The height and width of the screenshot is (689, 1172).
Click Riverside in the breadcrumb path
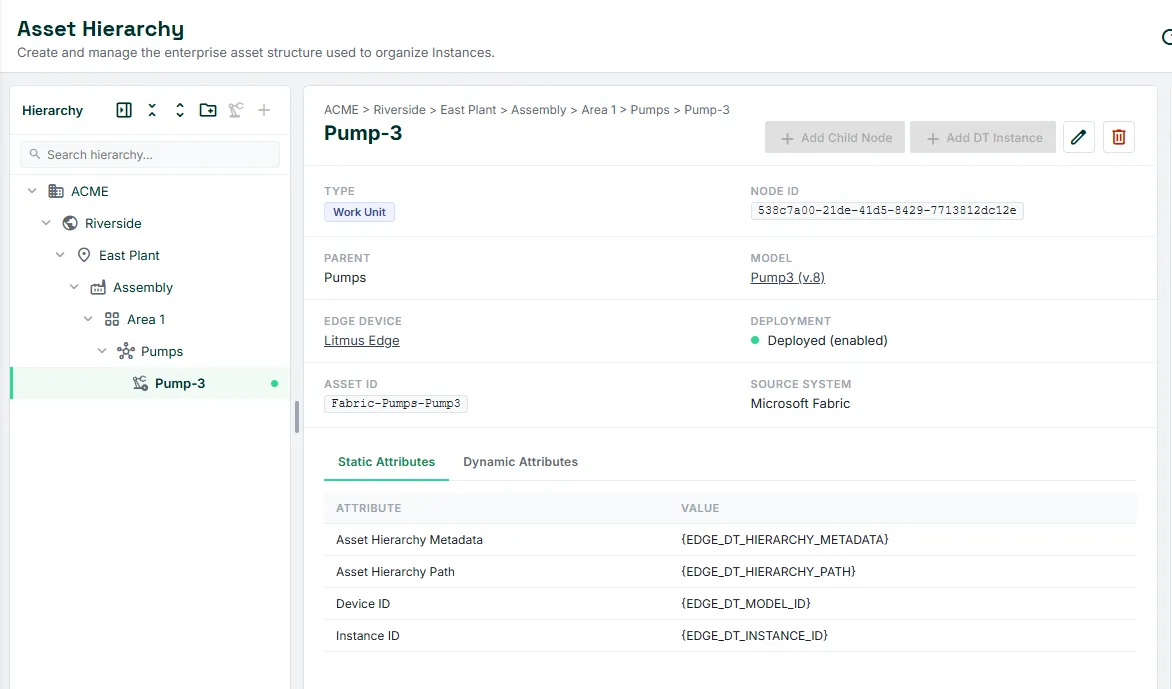point(399,110)
